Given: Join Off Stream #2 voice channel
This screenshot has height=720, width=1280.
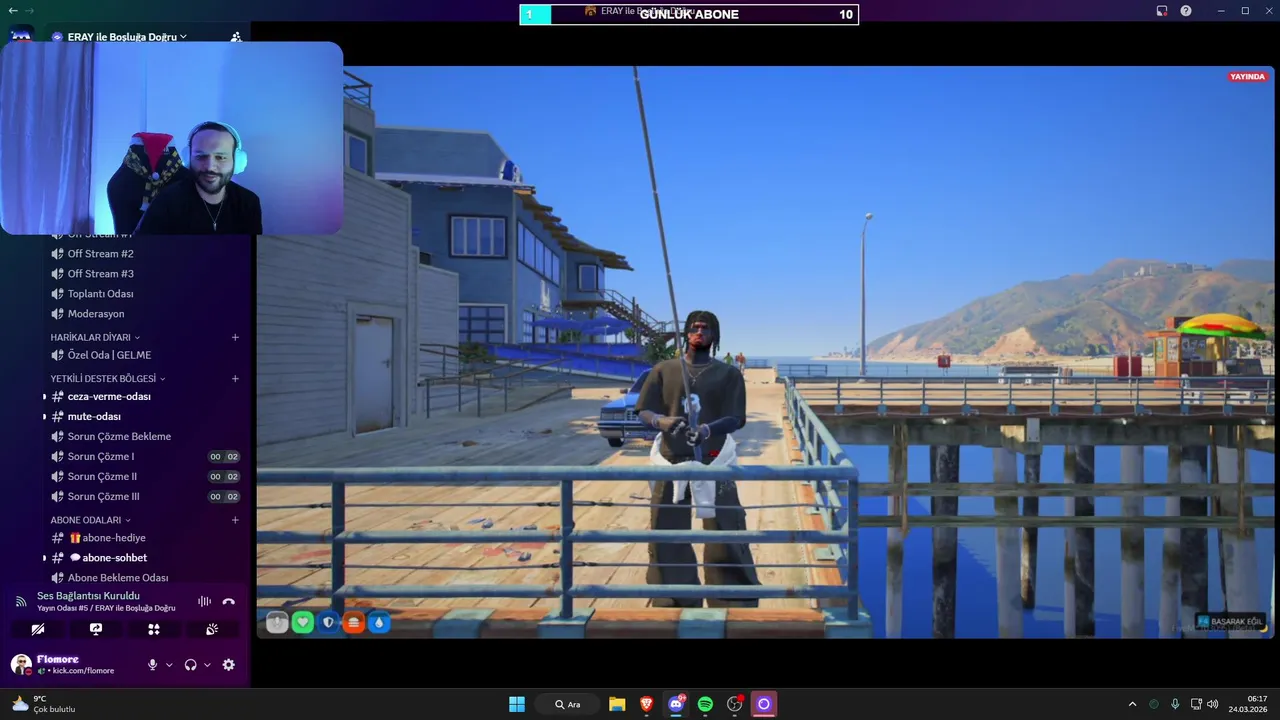Looking at the screenshot, I should 145,254.
